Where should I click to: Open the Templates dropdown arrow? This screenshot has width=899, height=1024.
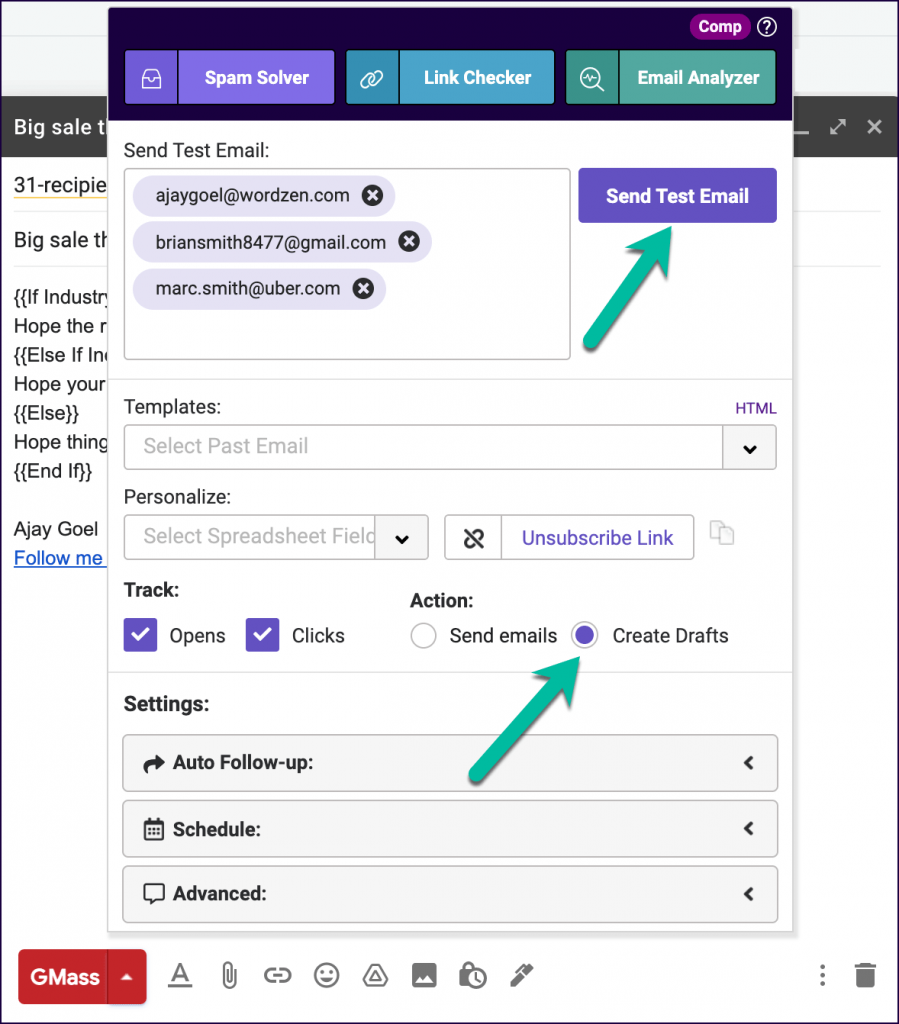(x=749, y=447)
